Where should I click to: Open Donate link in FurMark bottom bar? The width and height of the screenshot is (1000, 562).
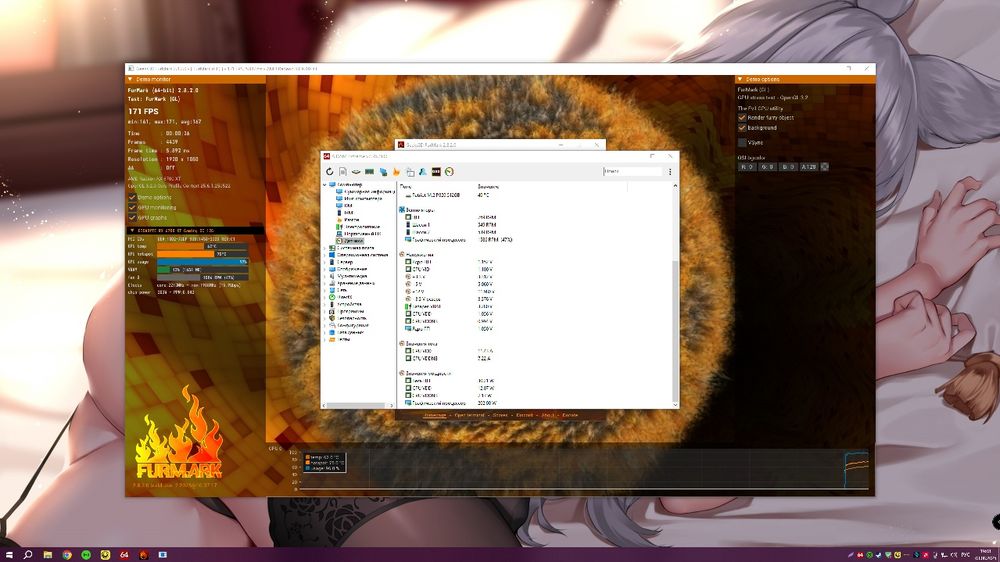[x=570, y=415]
